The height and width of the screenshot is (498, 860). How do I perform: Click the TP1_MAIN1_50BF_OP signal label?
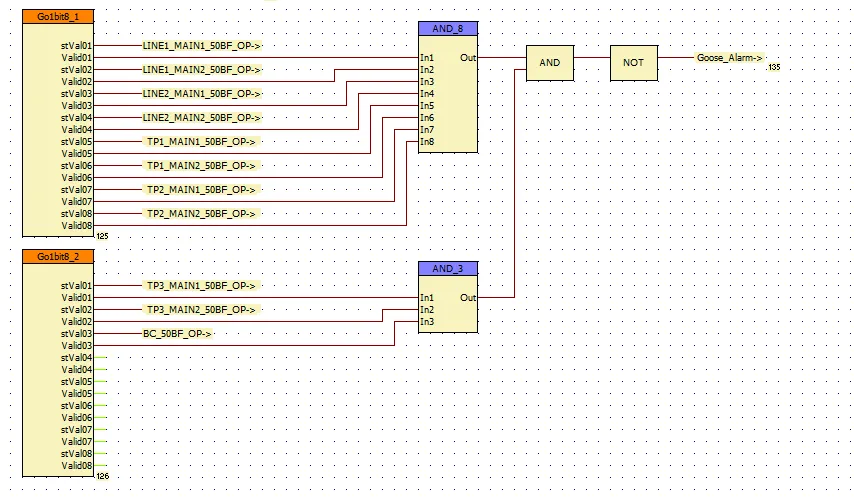click(201, 142)
